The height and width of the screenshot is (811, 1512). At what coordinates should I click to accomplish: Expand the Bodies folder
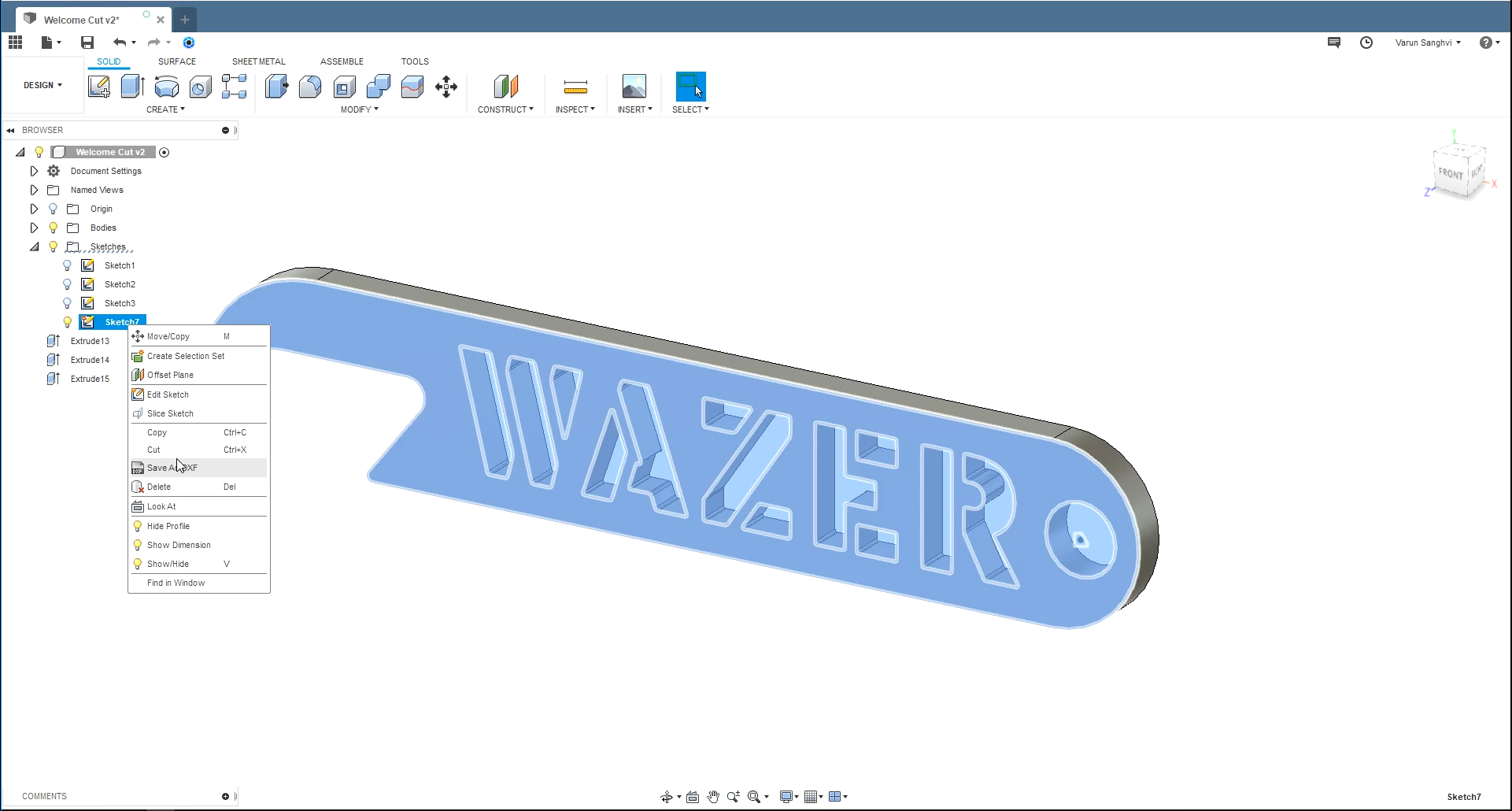tap(34, 228)
